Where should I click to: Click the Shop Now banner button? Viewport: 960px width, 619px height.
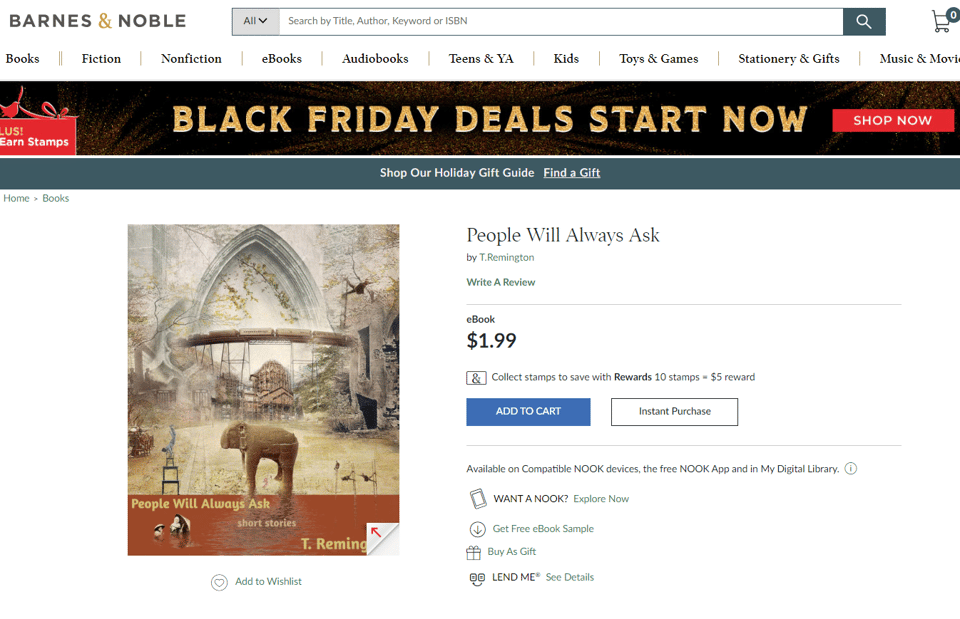point(892,120)
